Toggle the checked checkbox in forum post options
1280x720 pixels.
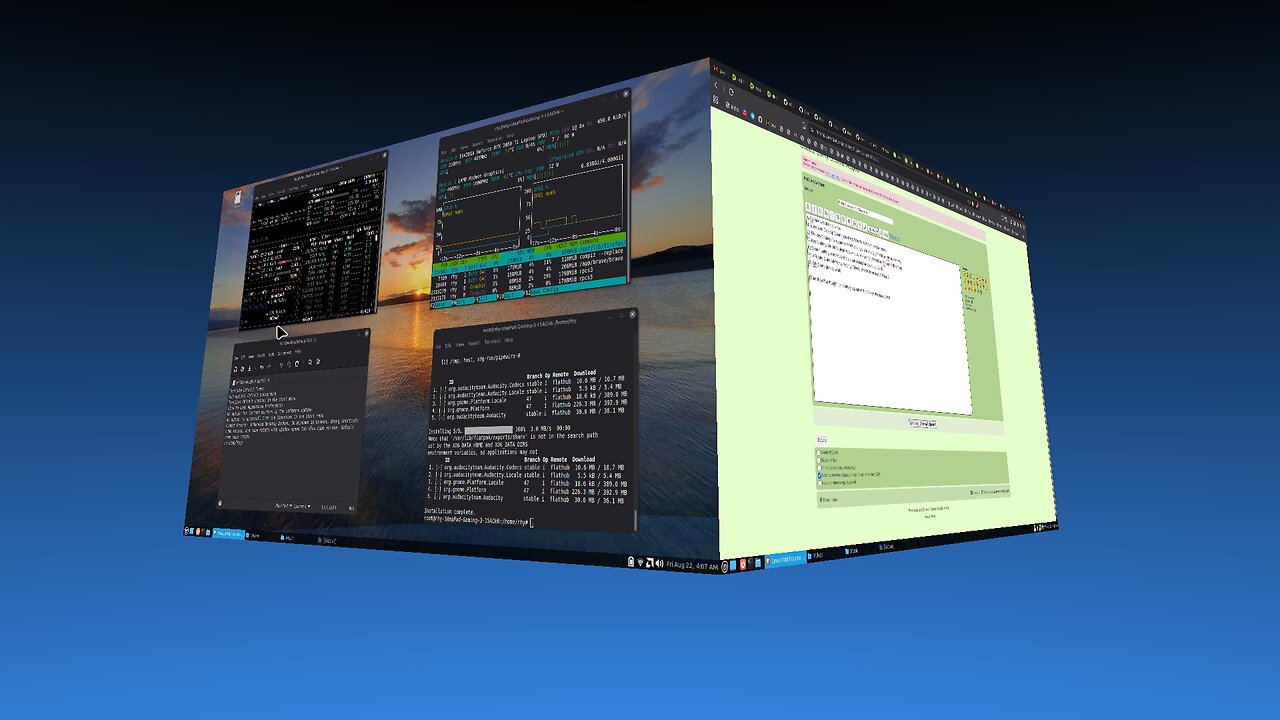[819, 476]
